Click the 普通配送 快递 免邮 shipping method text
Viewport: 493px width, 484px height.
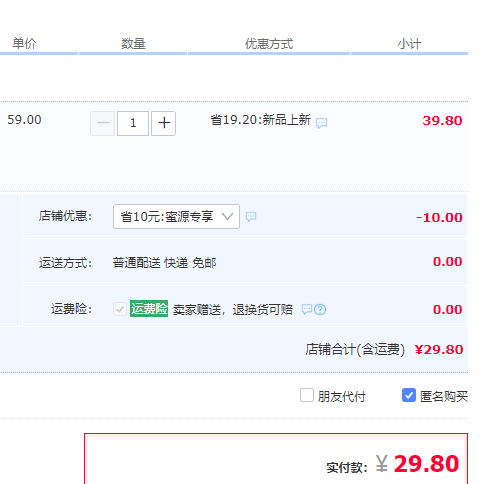(164, 263)
